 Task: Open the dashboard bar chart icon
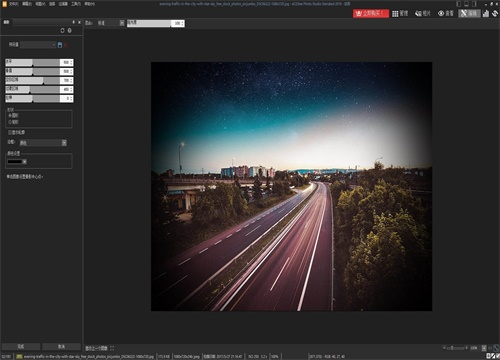pos(486,13)
